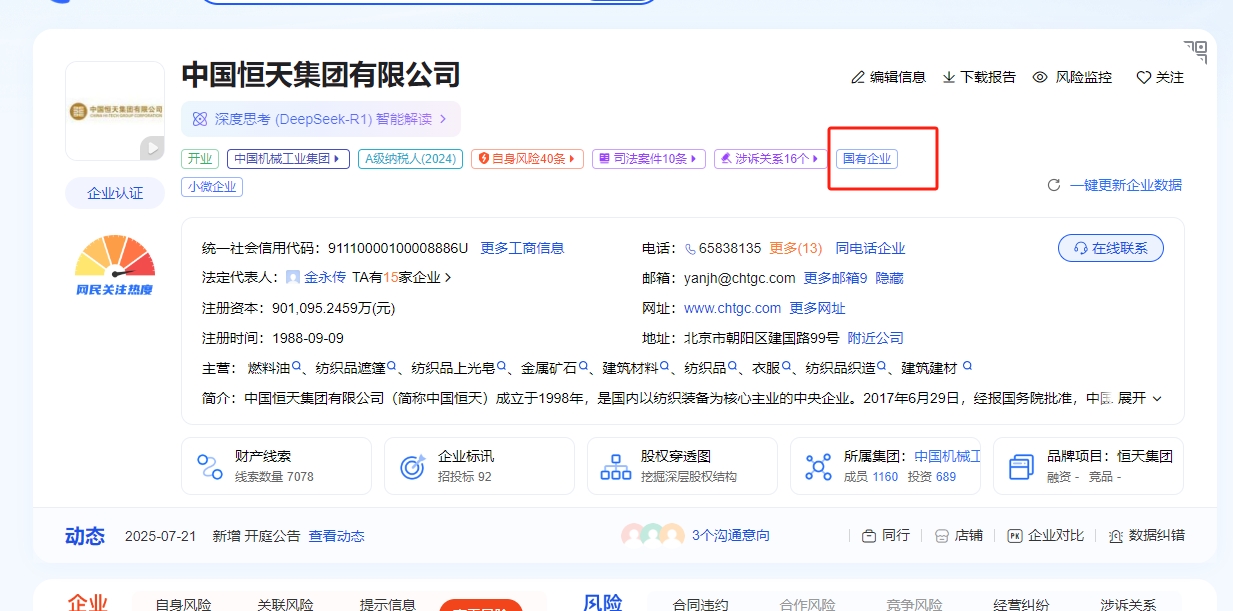1233x611 pixels.
Task: Click the 在线联系 button
Action: point(1110,248)
